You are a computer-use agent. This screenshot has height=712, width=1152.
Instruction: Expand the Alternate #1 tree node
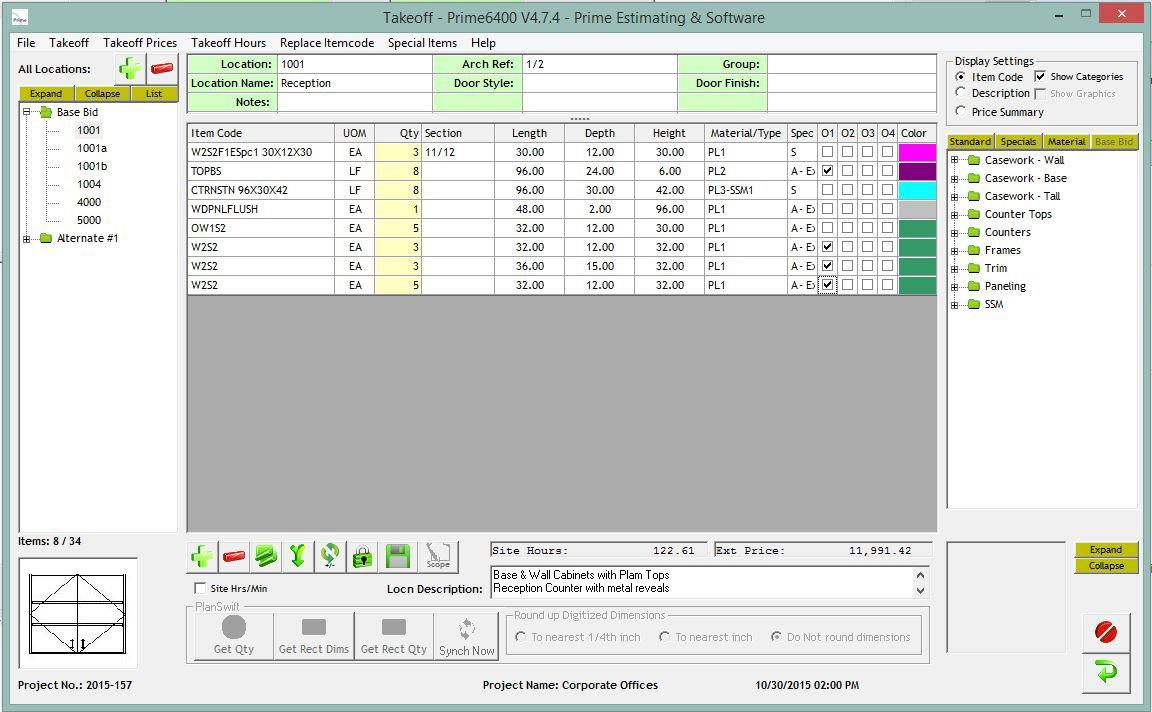tap(26, 239)
